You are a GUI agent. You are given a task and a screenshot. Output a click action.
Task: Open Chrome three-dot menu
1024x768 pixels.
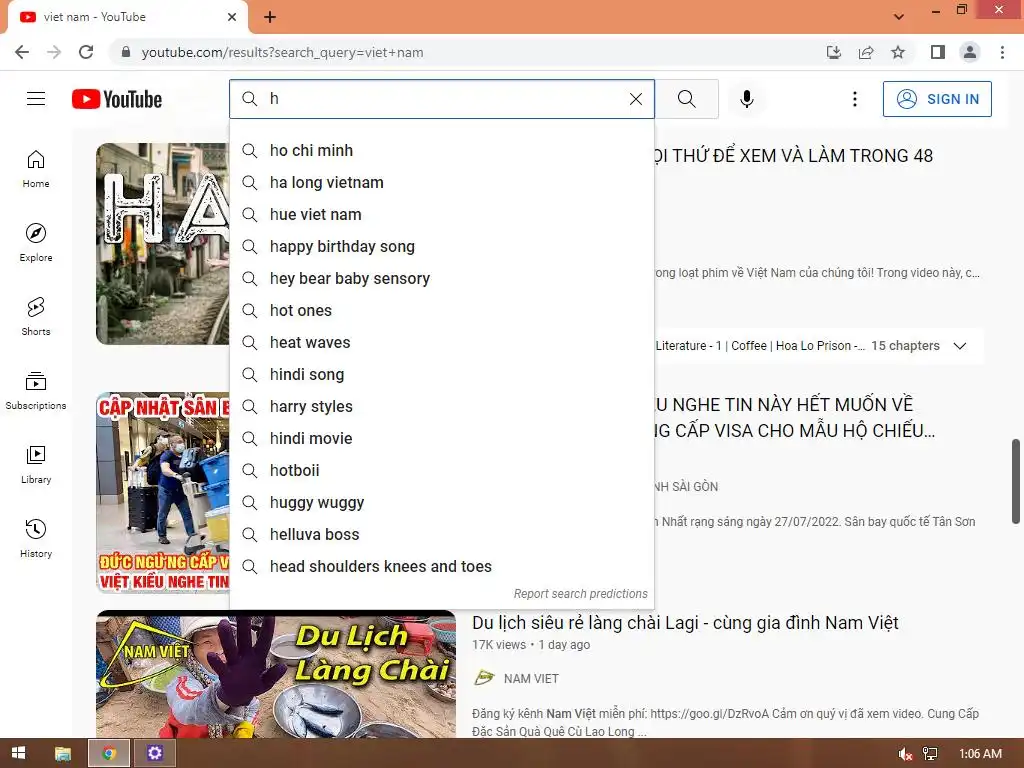coord(1002,52)
